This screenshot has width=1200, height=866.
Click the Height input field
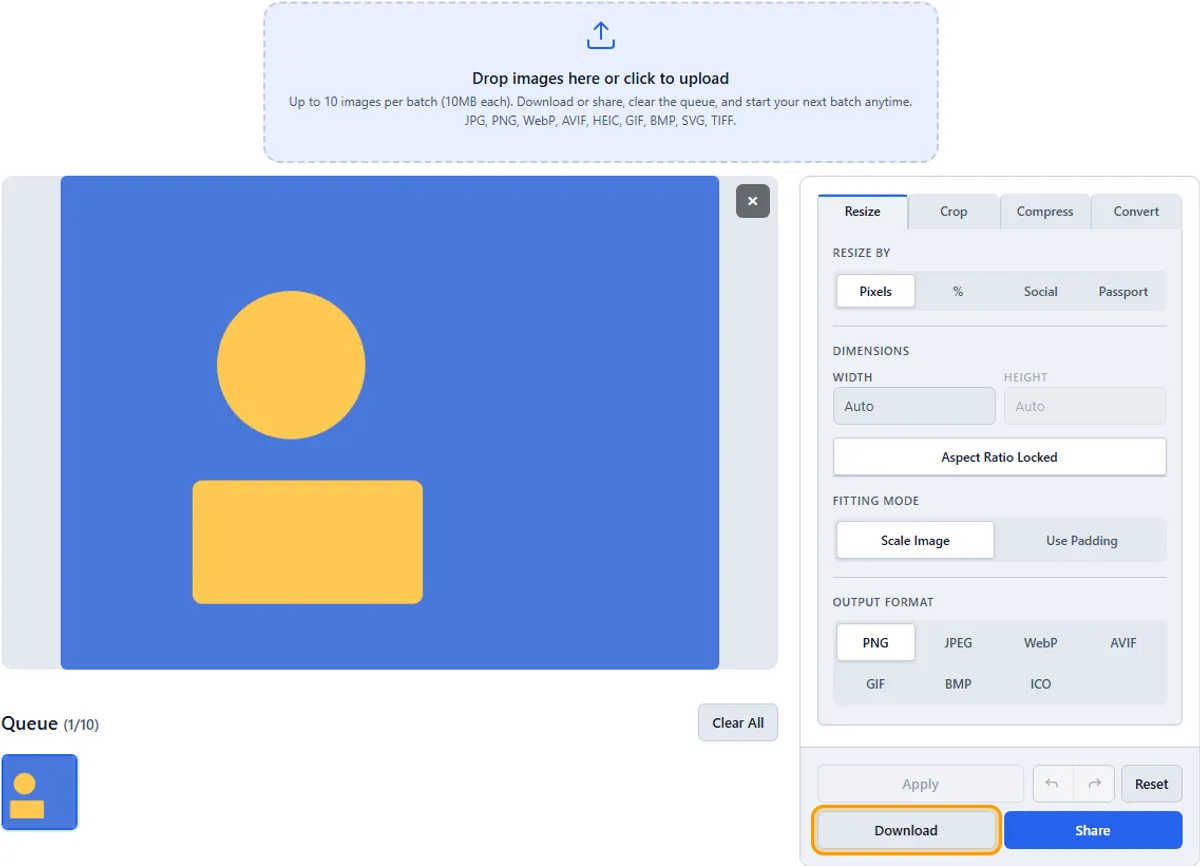pos(1085,406)
